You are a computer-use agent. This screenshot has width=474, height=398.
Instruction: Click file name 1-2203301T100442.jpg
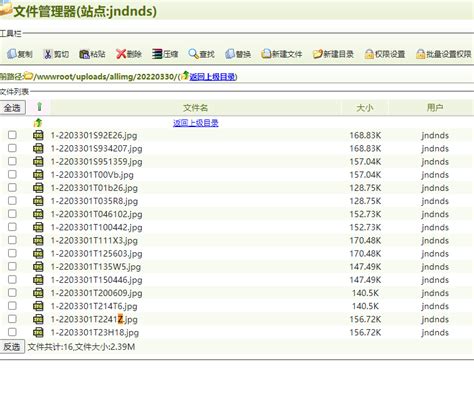coord(96,227)
